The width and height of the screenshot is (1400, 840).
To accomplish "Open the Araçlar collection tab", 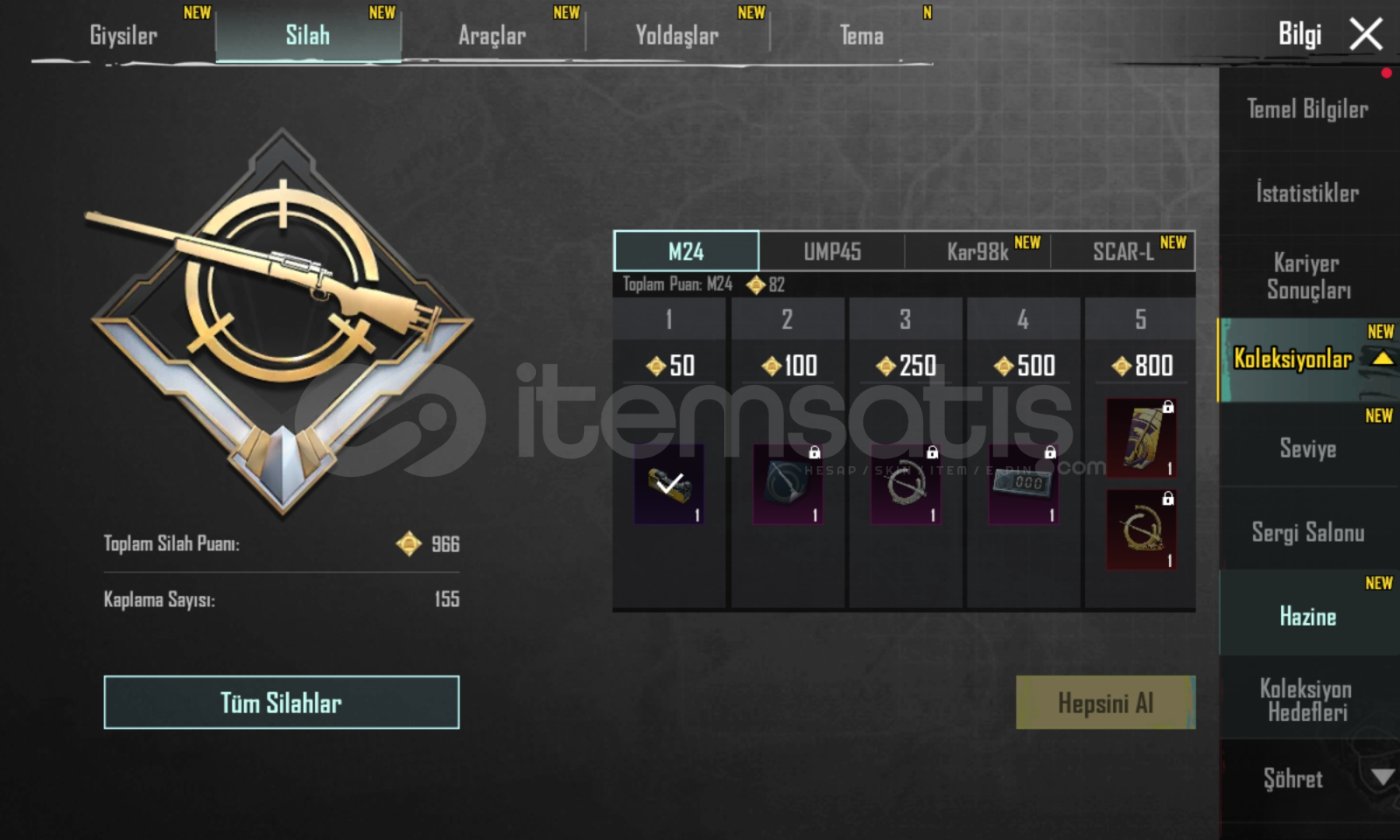I will coord(492,36).
